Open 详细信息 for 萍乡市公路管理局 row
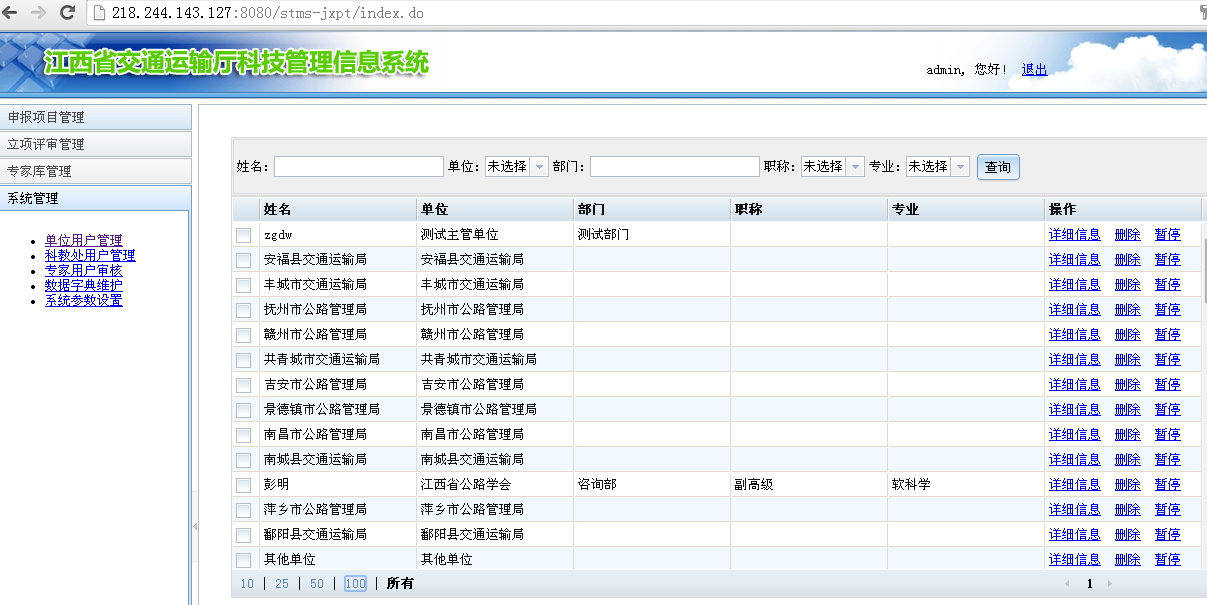Image resolution: width=1207 pixels, height=605 pixels. coord(1075,510)
